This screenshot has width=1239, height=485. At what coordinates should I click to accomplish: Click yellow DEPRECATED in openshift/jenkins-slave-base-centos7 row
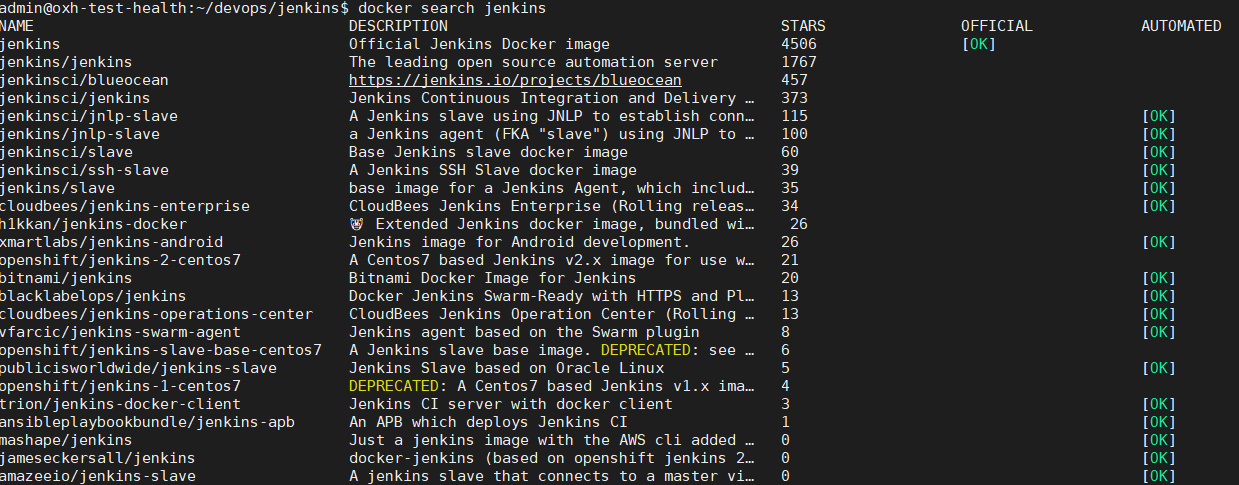click(x=646, y=350)
